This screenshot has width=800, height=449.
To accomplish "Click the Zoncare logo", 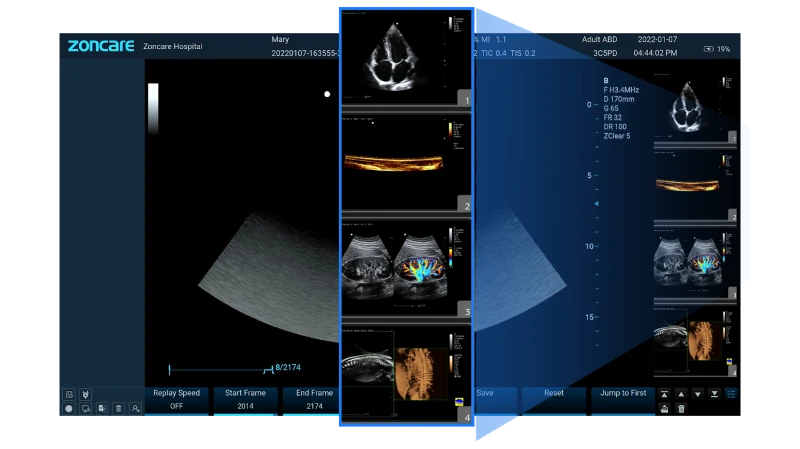I will point(101,46).
